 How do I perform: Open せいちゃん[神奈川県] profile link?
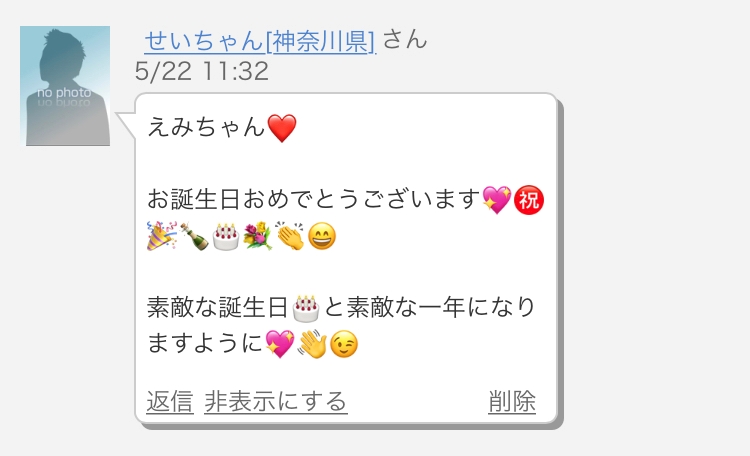click(x=260, y=41)
